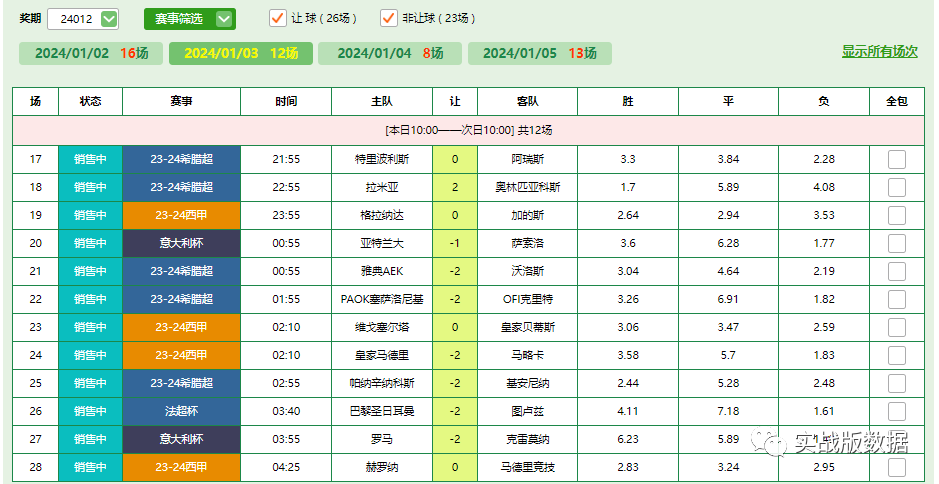The height and width of the screenshot is (484, 939).
Task: Click away team 皇家贝蒂斯
Action: [528, 327]
